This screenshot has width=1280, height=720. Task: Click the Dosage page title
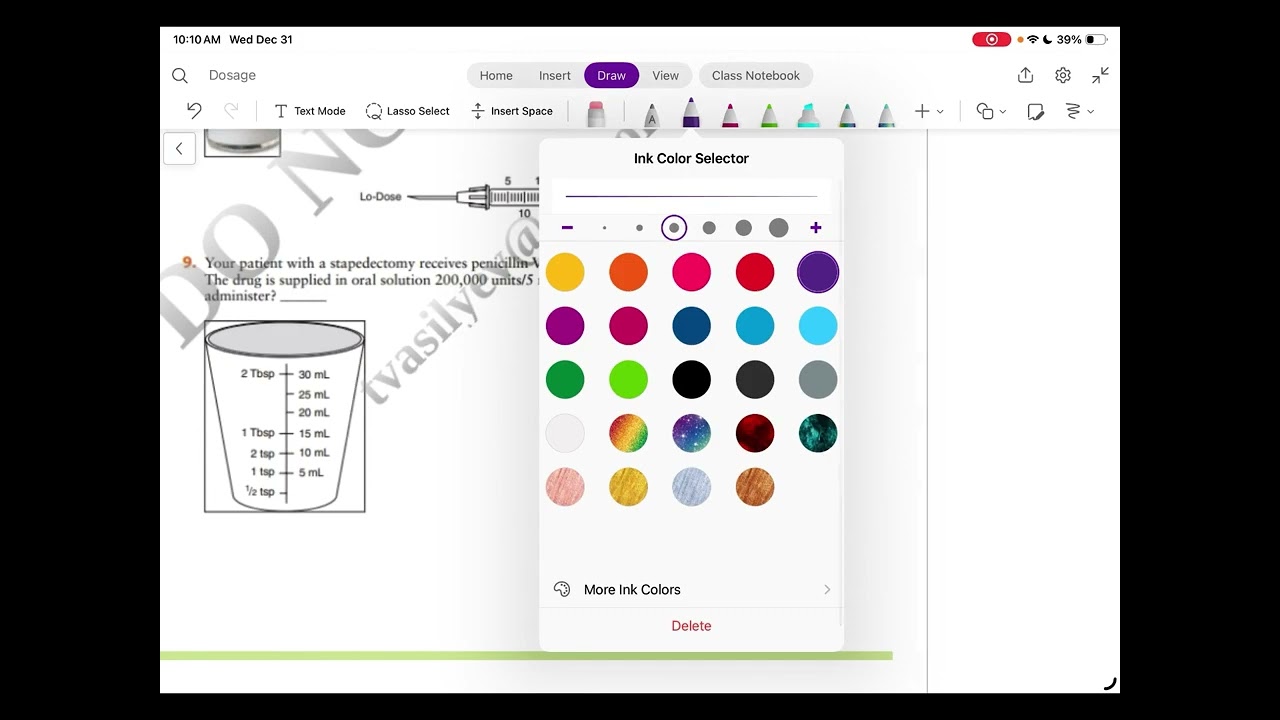[x=232, y=75]
